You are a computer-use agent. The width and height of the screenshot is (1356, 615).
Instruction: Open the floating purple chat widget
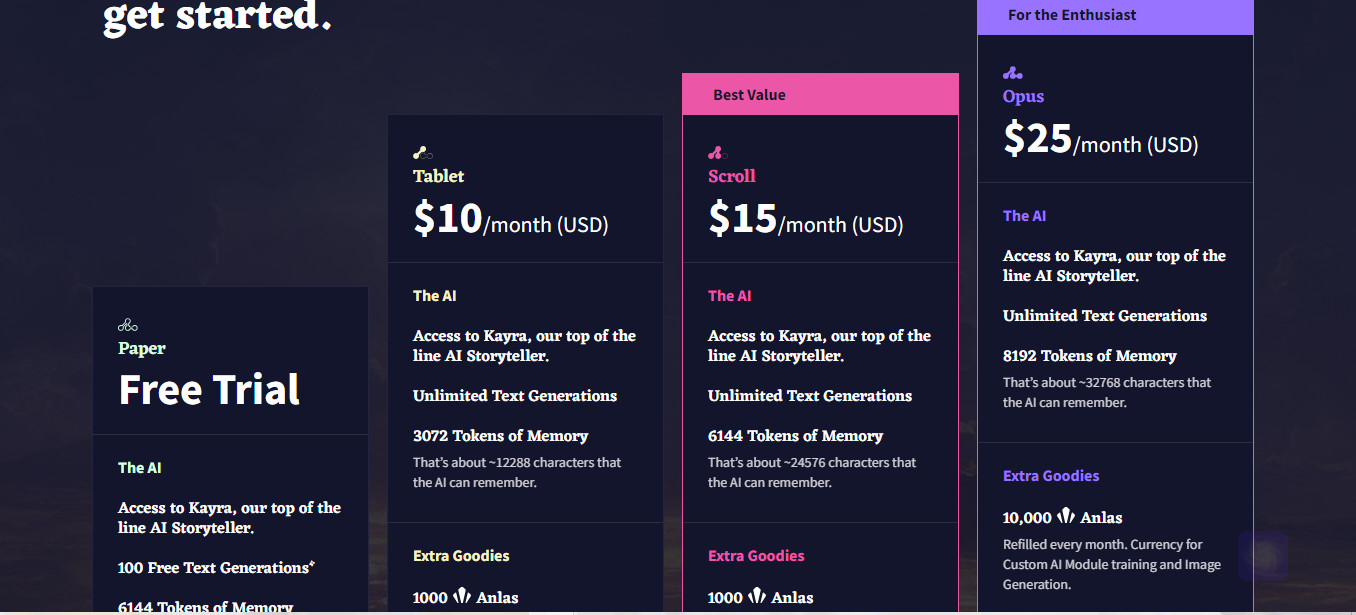[x=1263, y=556]
